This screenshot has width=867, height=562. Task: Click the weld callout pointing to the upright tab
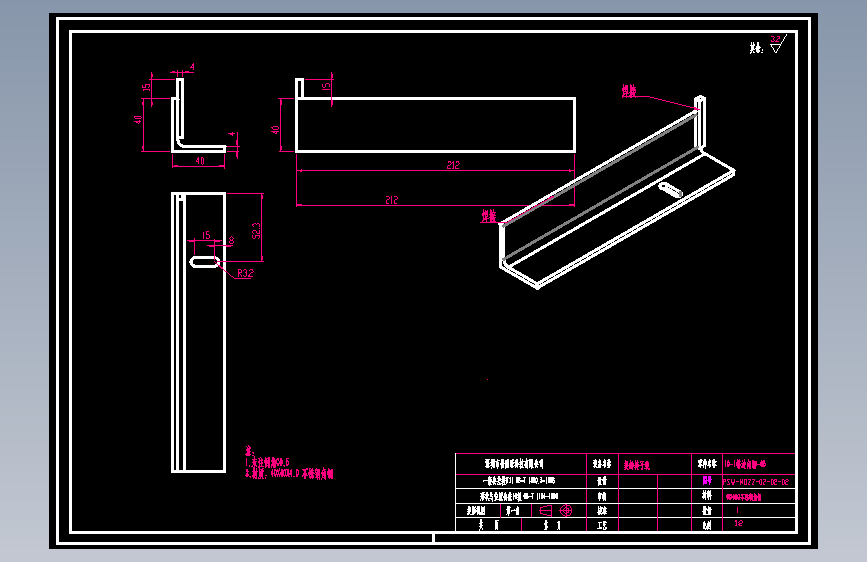[x=629, y=91]
